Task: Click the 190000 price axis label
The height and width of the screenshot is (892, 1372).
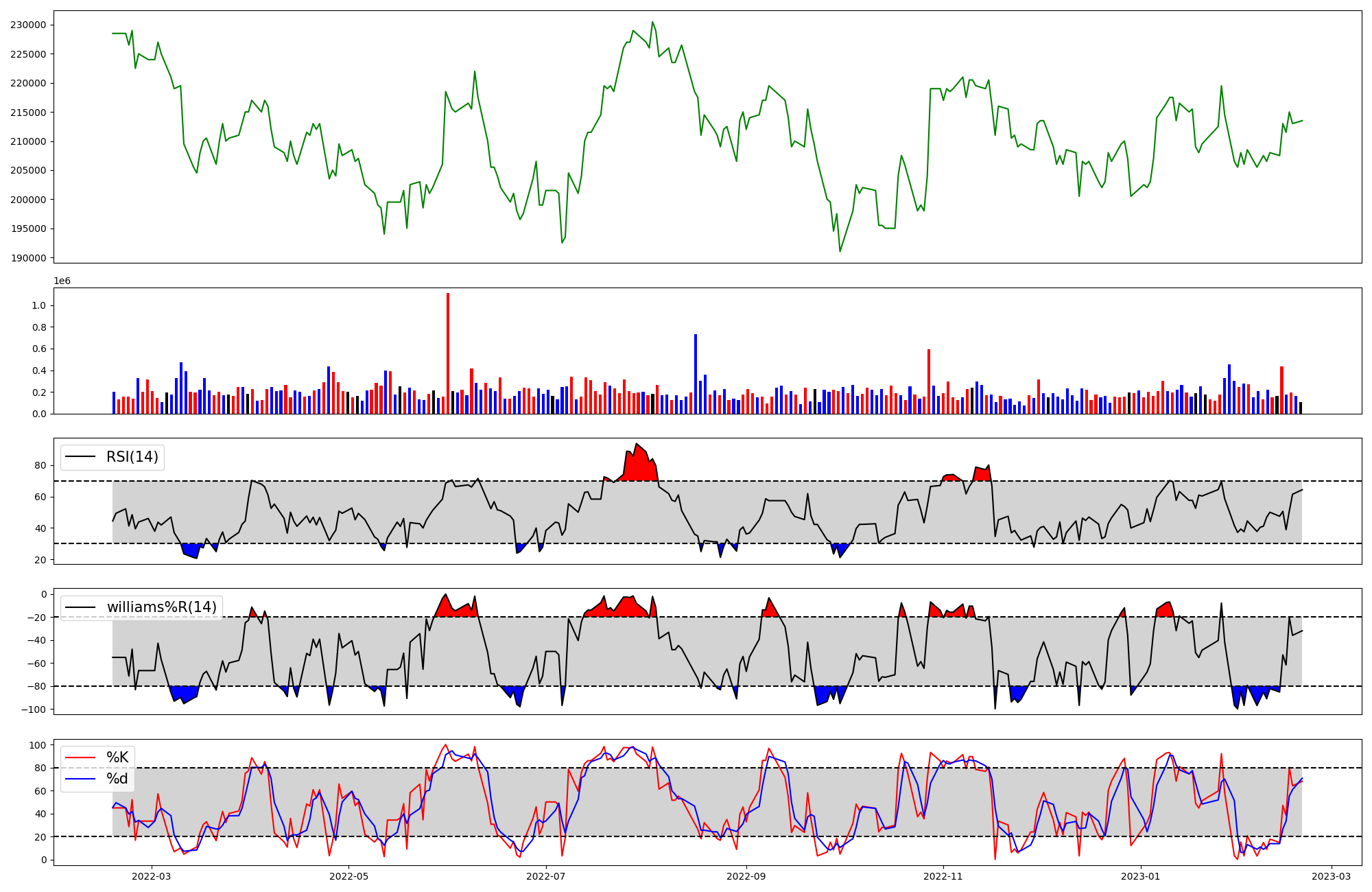Action: pyautogui.click(x=28, y=258)
